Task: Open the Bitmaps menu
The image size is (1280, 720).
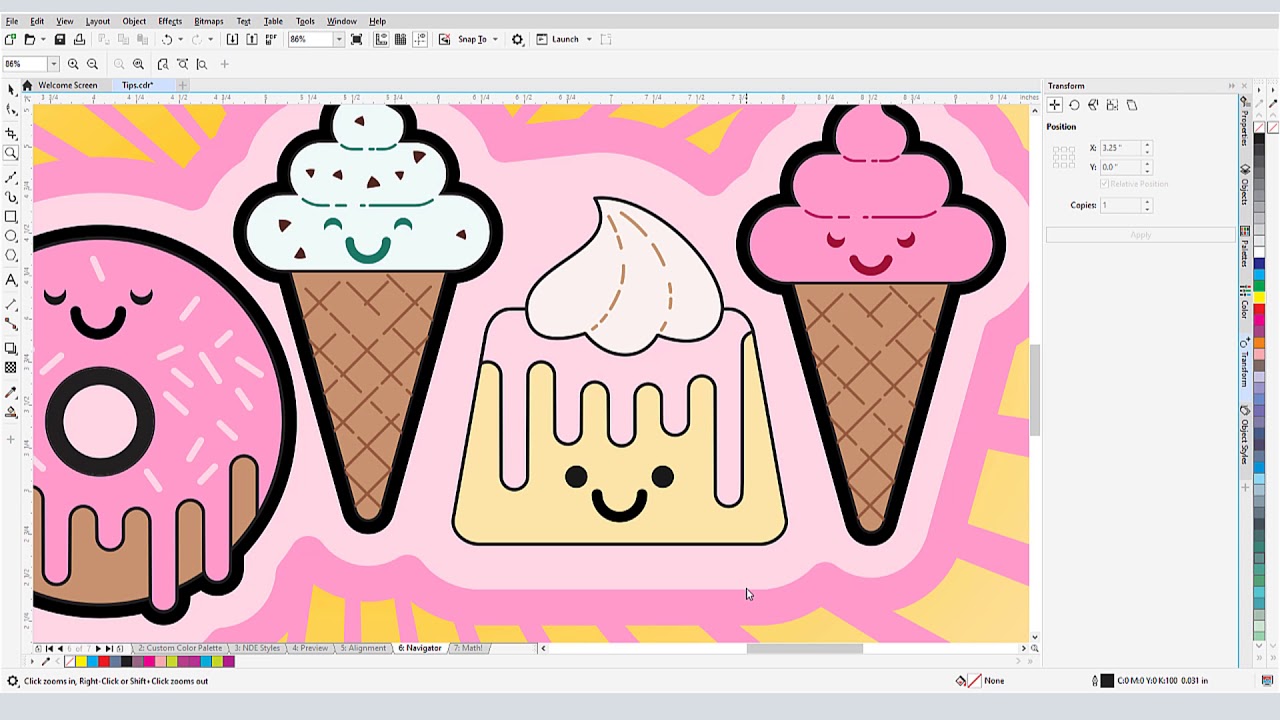Action: pos(208,21)
